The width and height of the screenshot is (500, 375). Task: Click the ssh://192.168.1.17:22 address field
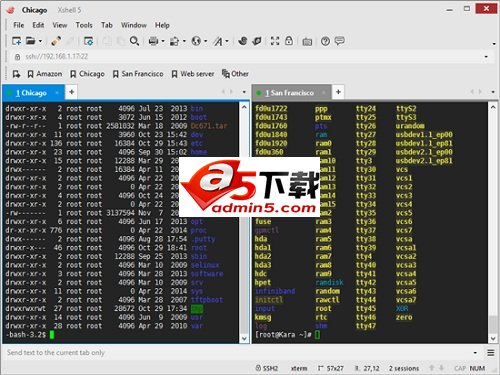tap(250, 57)
